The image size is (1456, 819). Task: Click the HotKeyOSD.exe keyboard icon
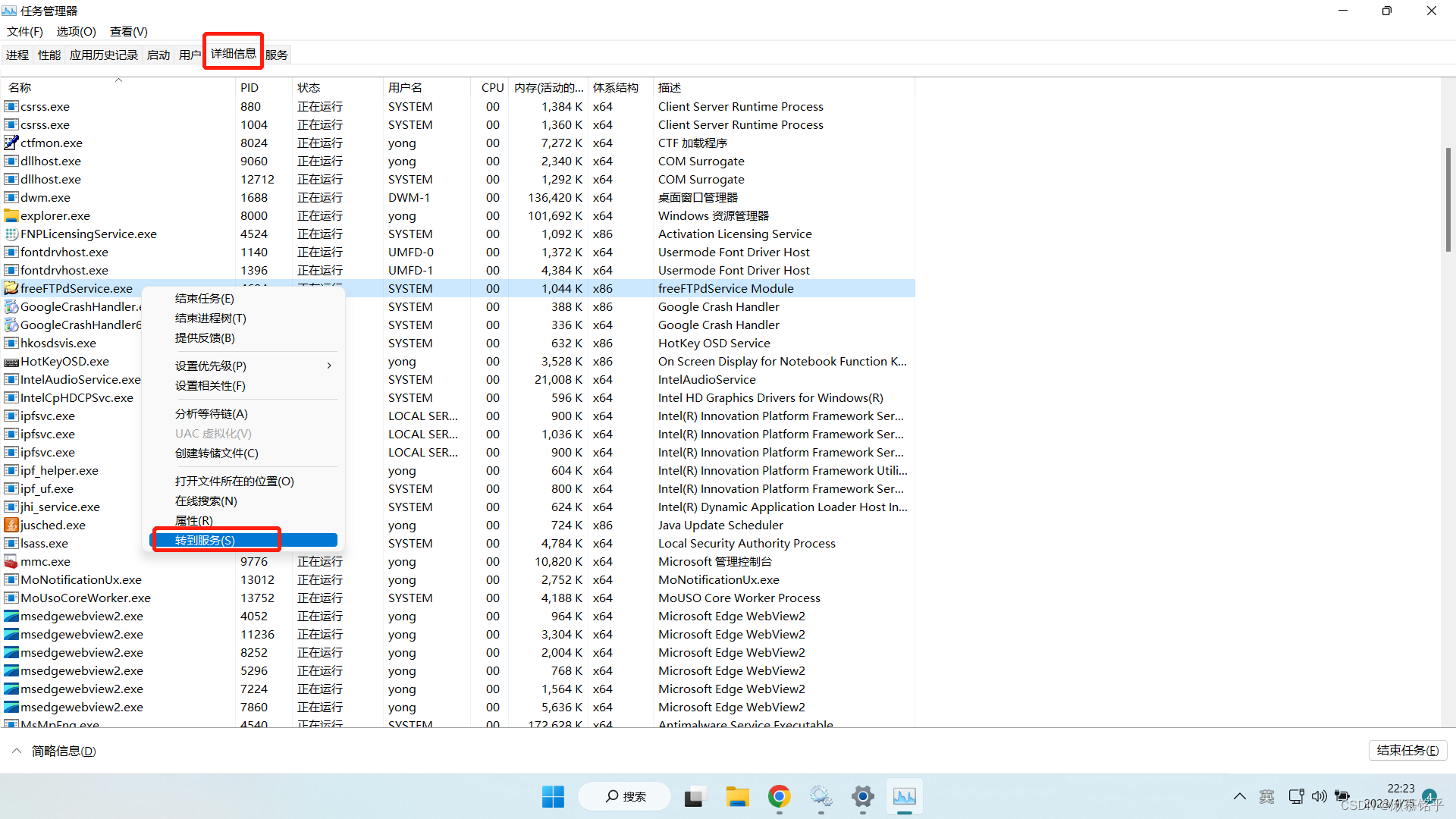[11, 362]
